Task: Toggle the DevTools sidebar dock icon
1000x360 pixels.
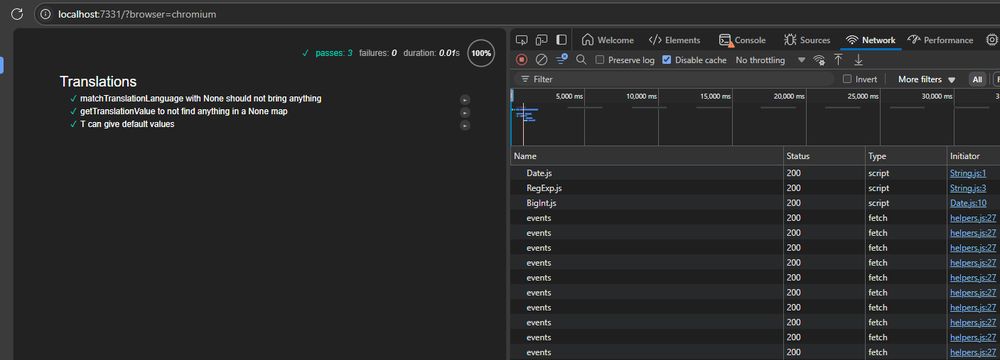Action: (x=561, y=40)
